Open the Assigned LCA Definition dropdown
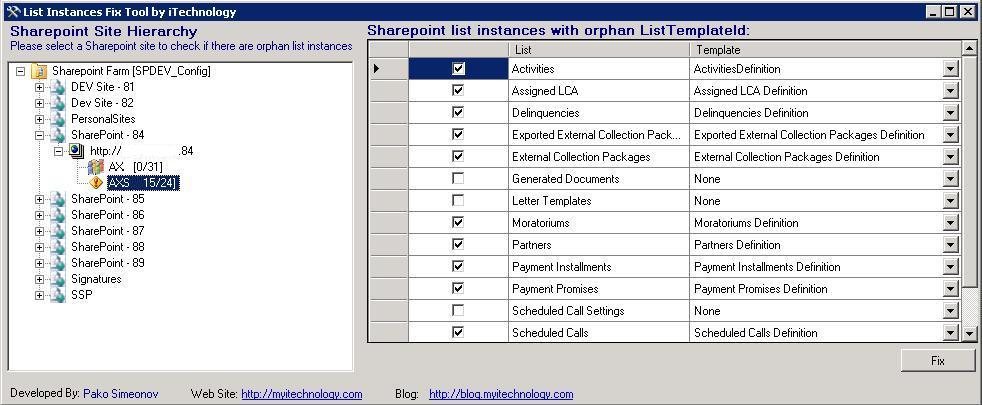Viewport: 982px width, 405px height. (951, 91)
